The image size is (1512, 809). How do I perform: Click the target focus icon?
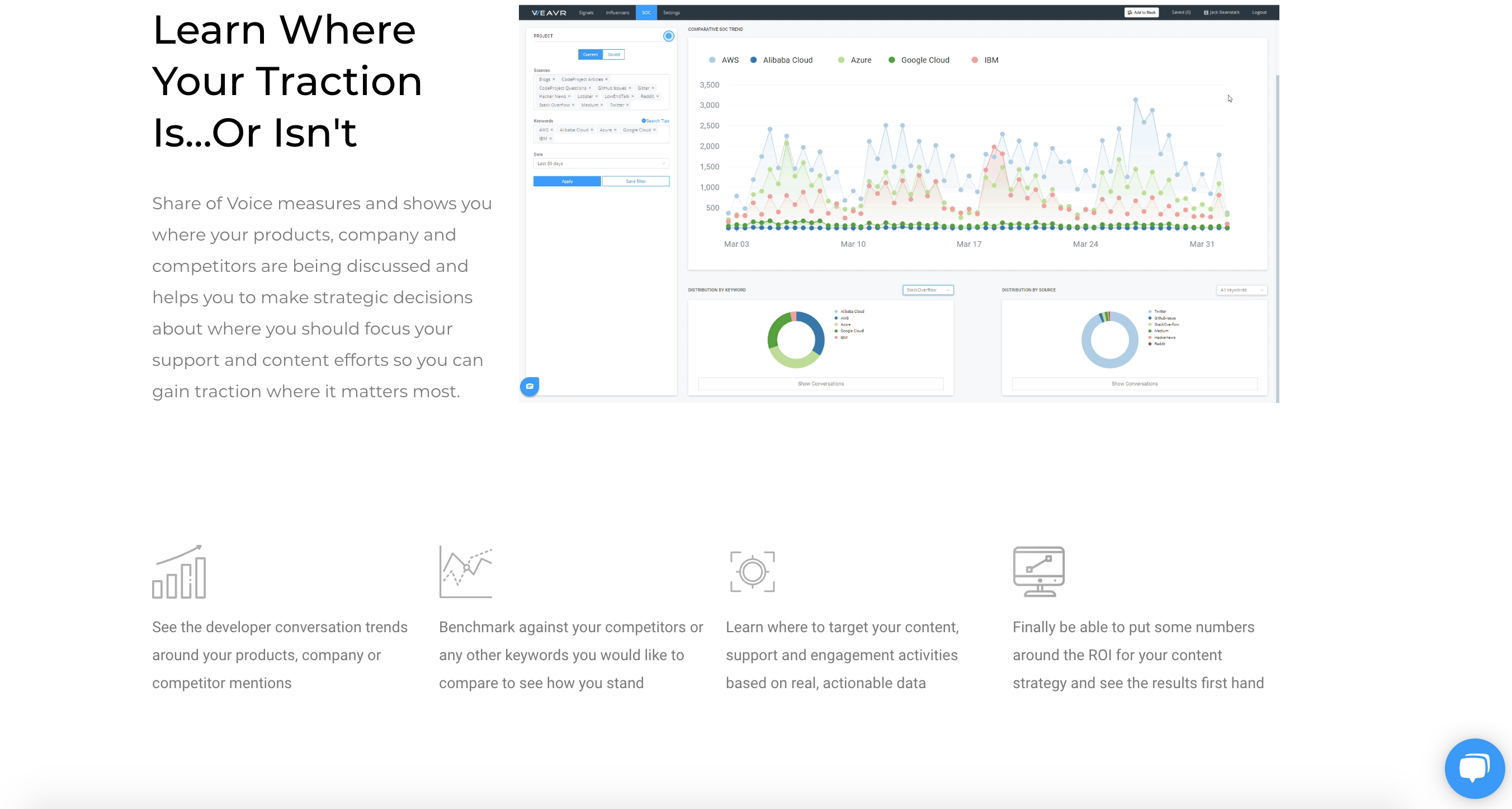coord(752,571)
